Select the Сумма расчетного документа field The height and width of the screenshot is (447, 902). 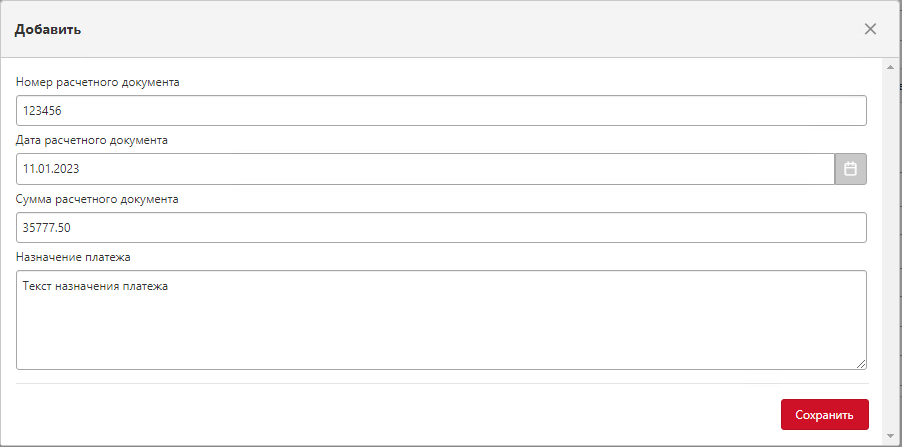441,228
